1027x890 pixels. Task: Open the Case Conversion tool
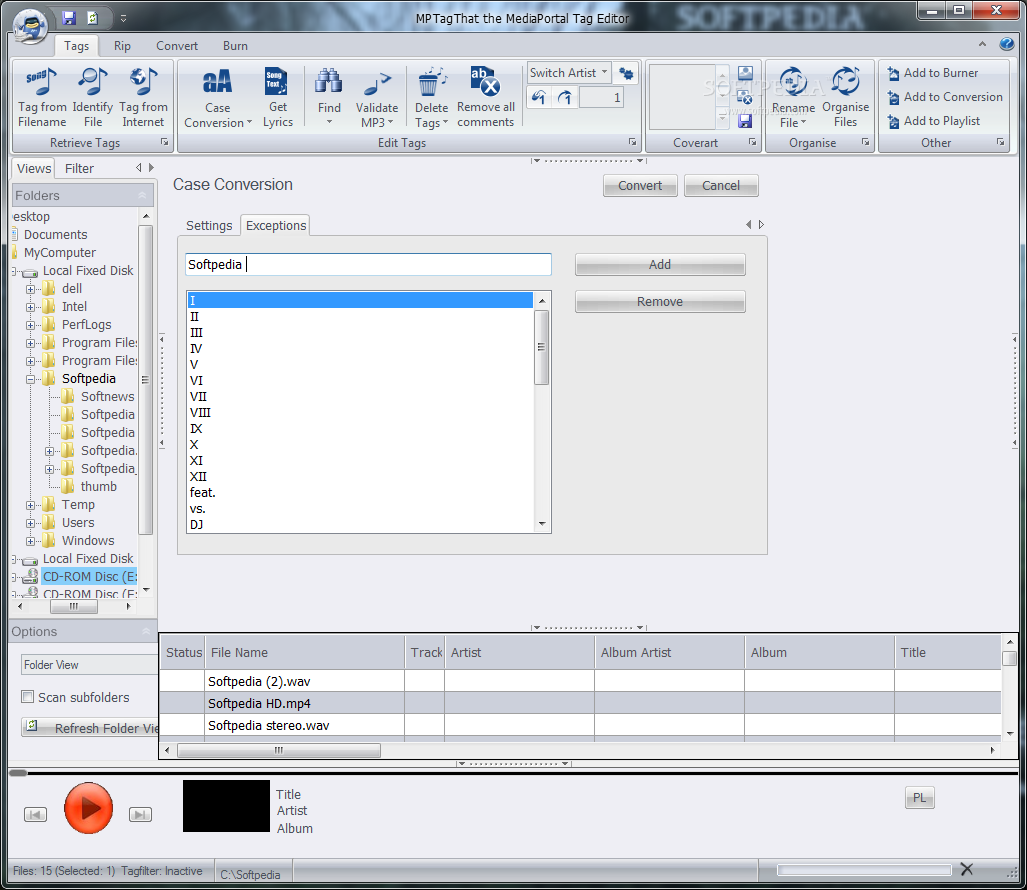(x=217, y=96)
